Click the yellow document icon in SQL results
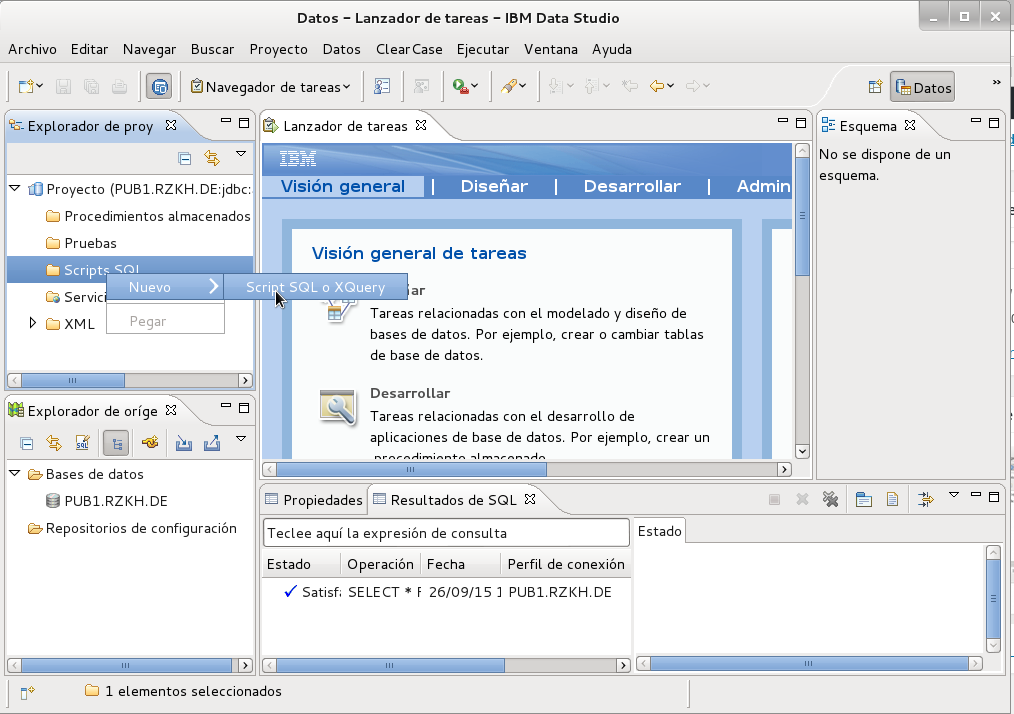The image size is (1014, 714). [x=892, y=499]
